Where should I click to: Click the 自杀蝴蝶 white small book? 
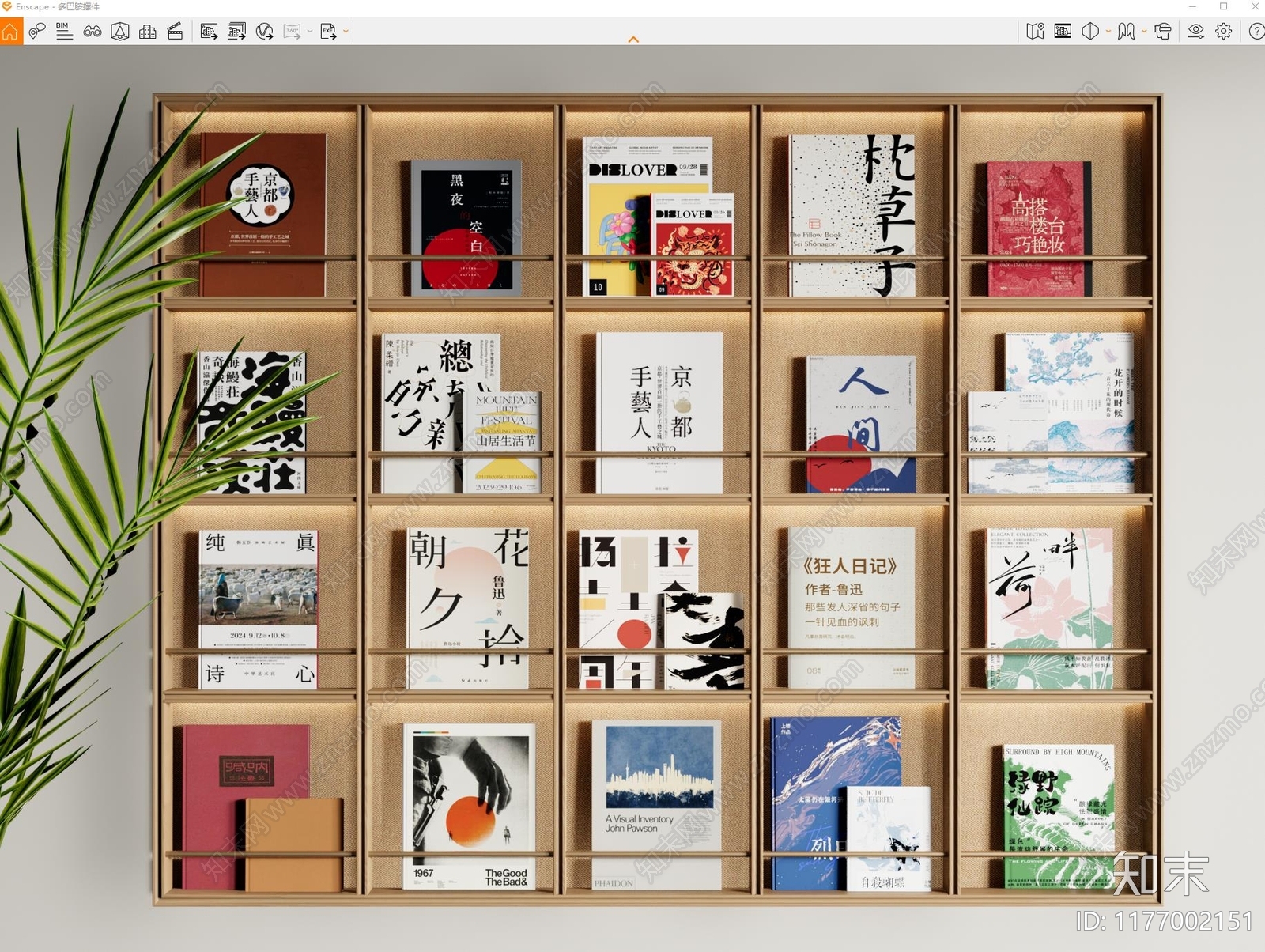[889, 839]
